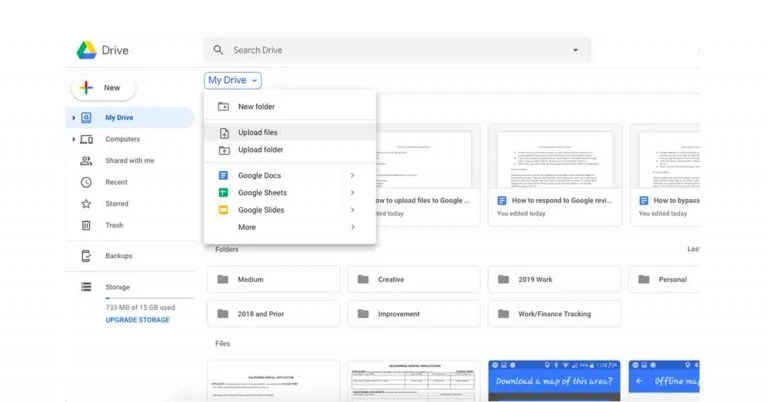Click the Trash bin icon in sidebar

click(x=86, y=225)
